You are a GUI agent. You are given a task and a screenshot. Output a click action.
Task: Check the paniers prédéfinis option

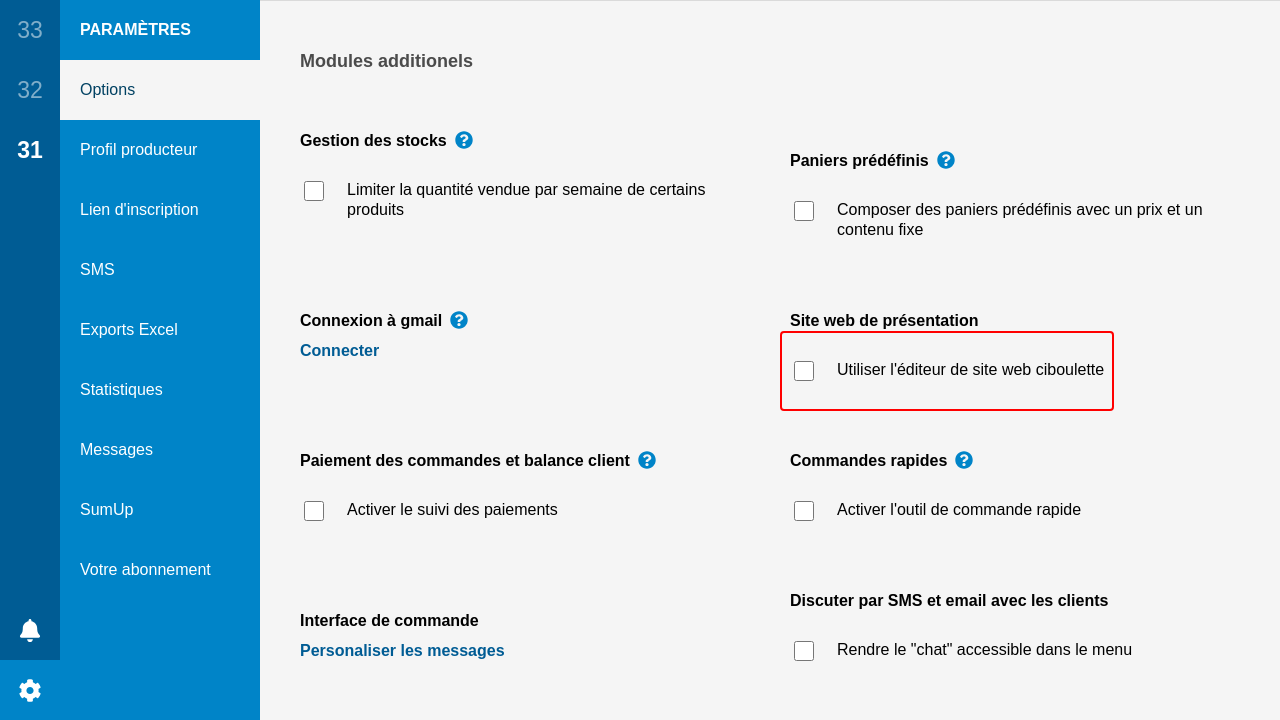pos(804,211)
